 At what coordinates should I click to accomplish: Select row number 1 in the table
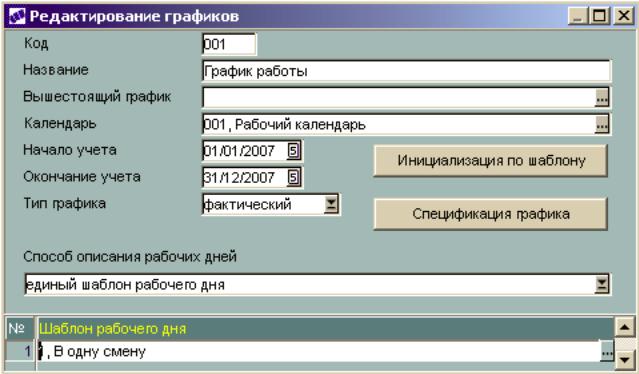coord(20,351)
